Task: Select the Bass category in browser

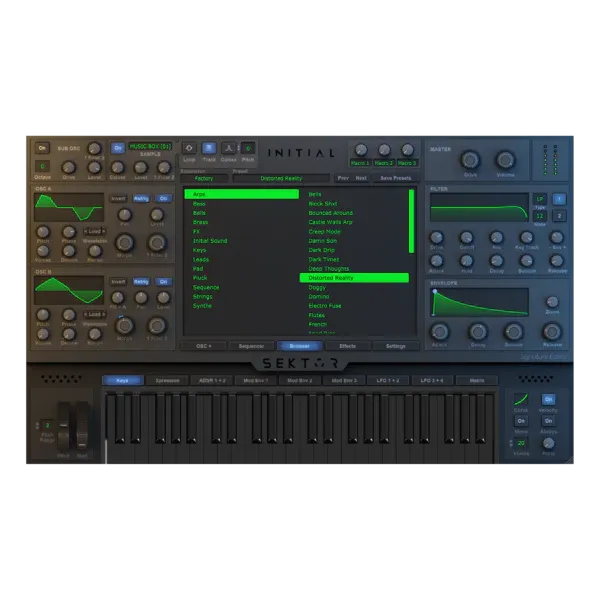Action: click(199, 204)
